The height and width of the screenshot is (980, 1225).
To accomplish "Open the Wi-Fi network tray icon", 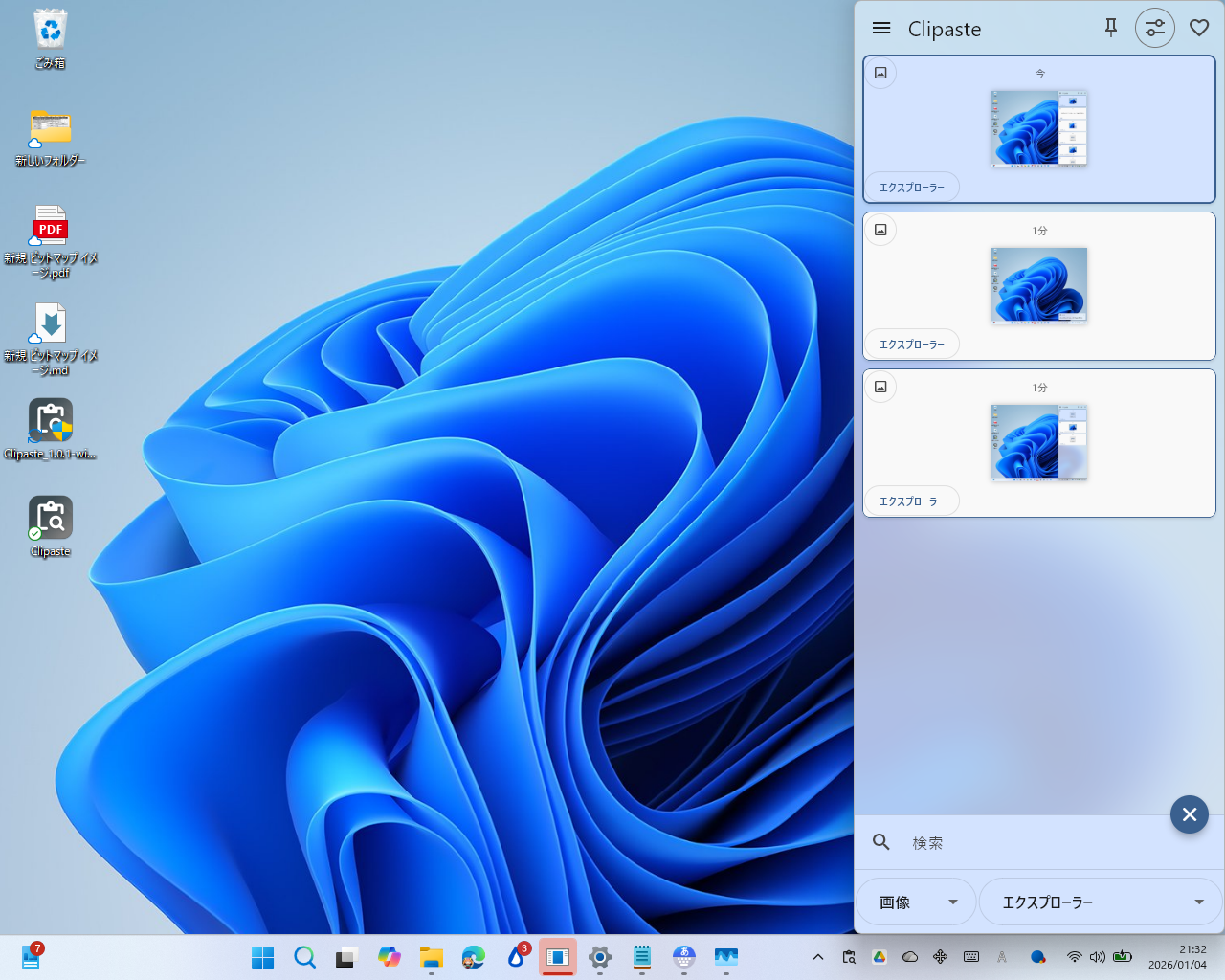I will coord(1075,957).
